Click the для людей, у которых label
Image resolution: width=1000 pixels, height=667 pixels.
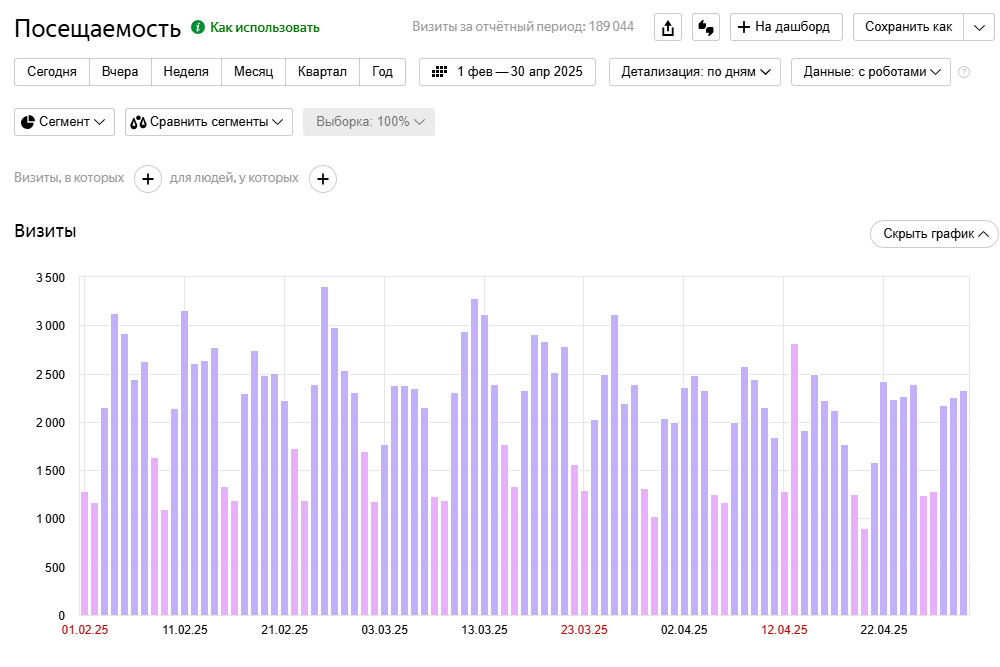[234, 178]
